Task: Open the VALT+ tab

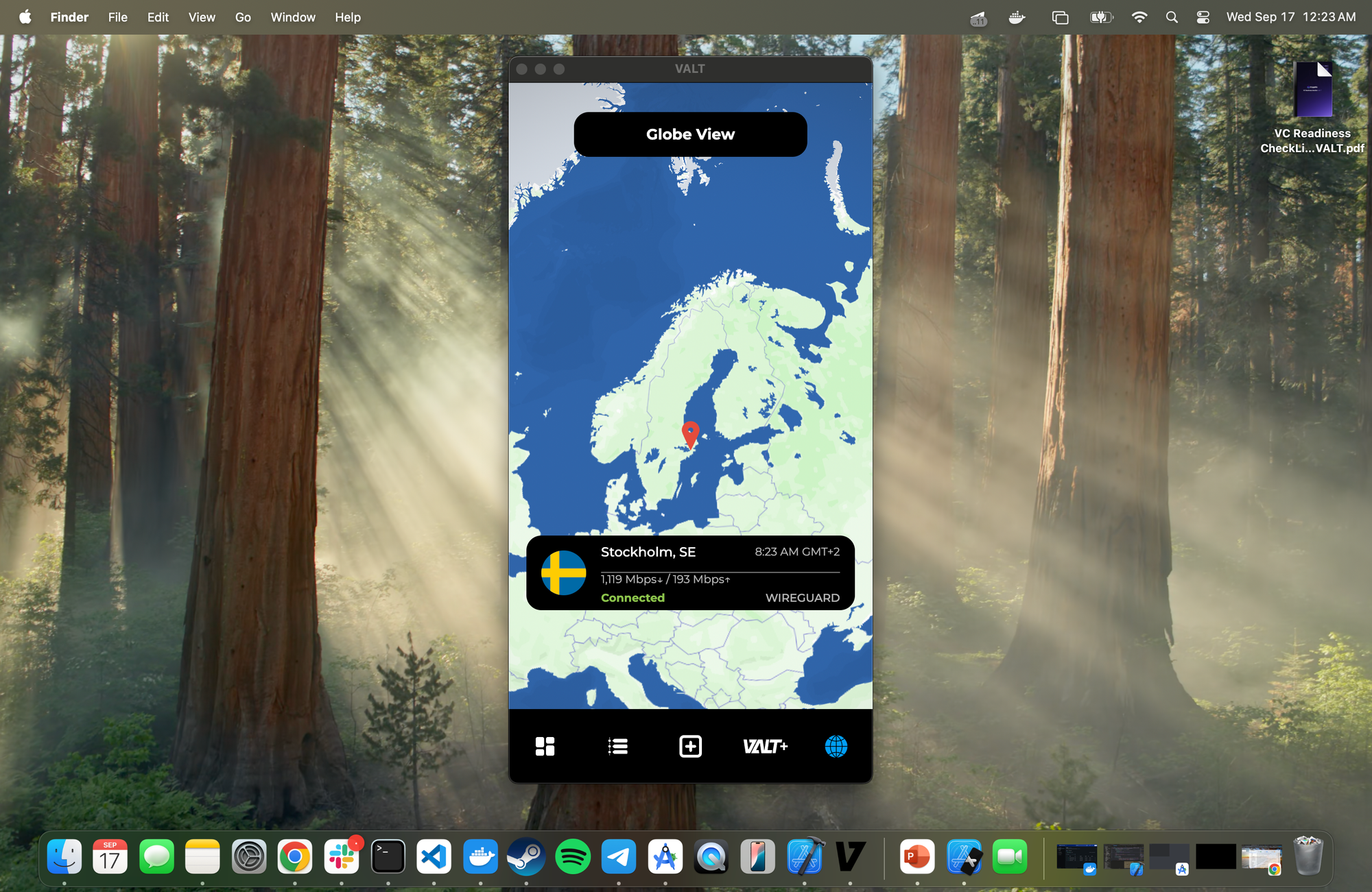Action: 765,746
